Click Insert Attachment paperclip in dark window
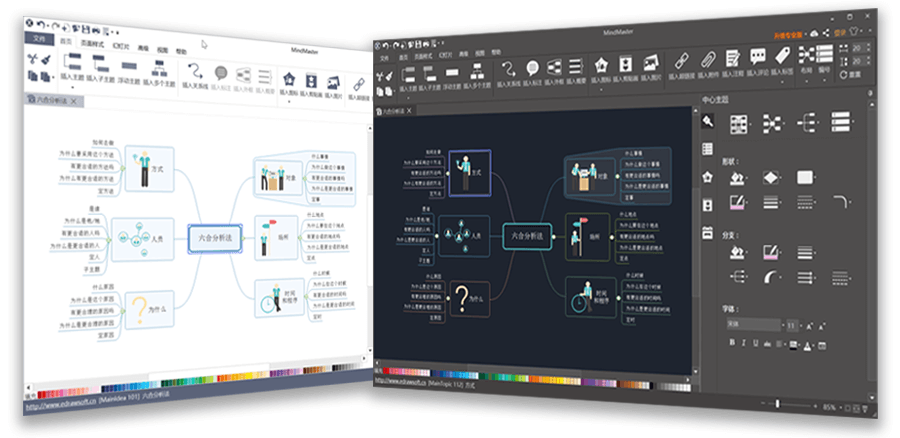The image size is (900, 438). pos(708,58)
